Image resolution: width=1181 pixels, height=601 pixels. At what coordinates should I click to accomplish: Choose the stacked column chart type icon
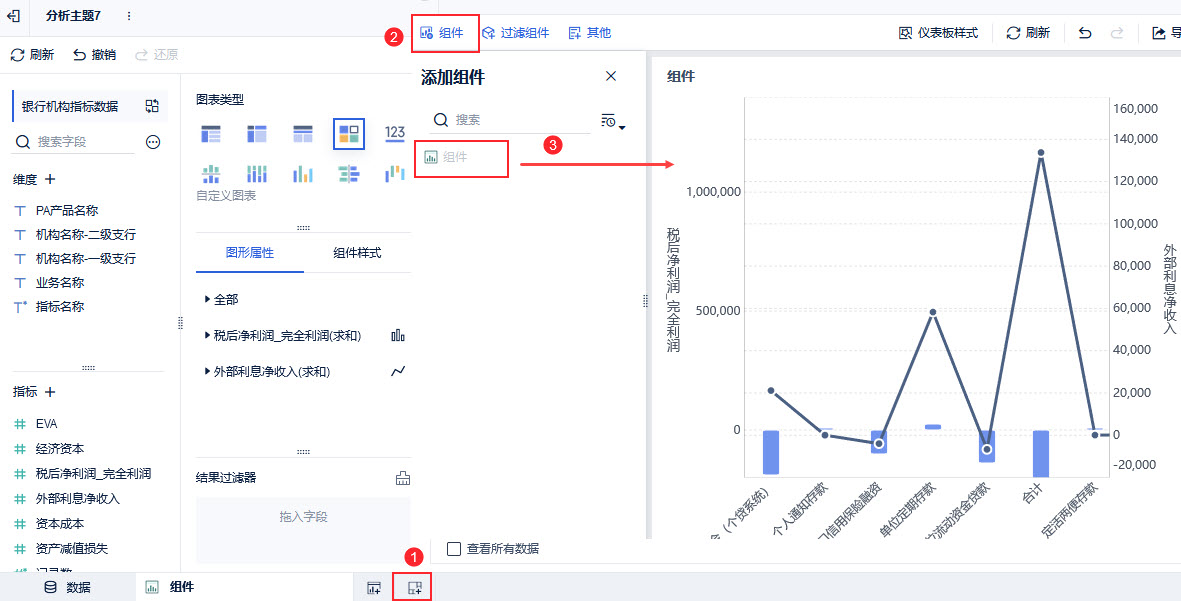click(257, 174)
